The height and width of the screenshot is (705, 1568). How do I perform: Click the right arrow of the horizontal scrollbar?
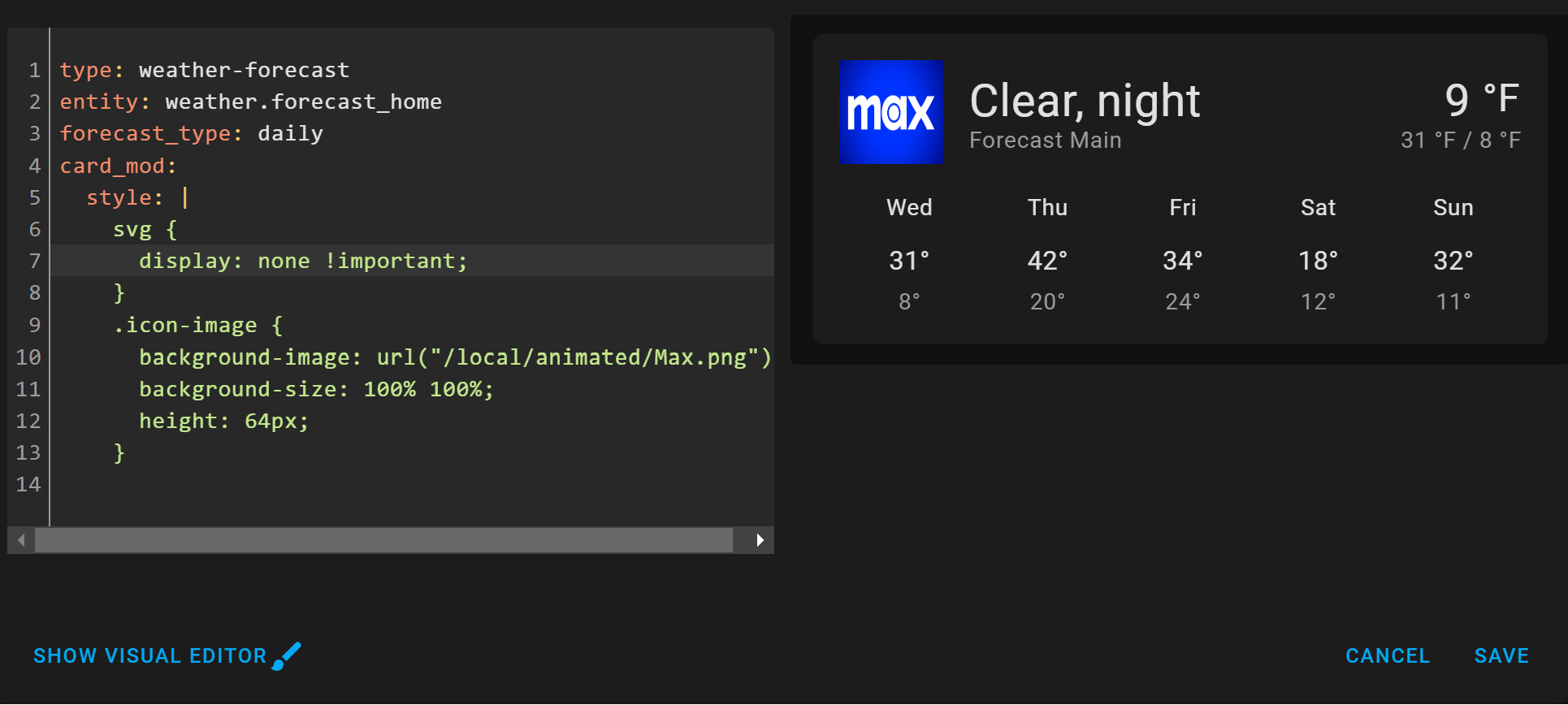point(760,538)
